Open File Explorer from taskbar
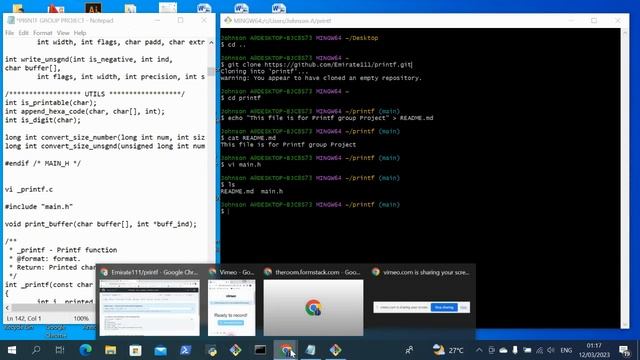 tap(110, 350)
